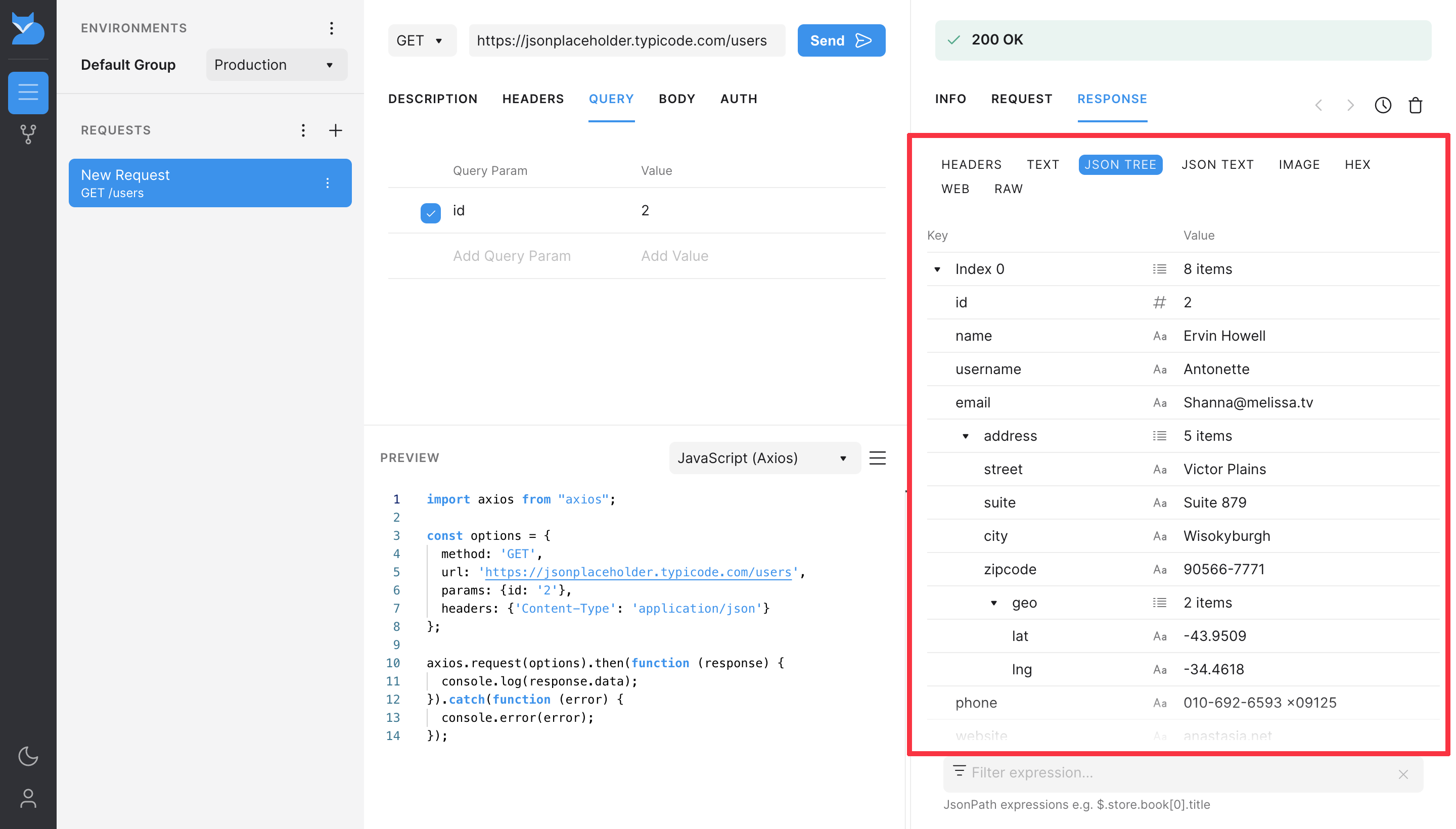Collapse the geo tree node

[993, 603]
